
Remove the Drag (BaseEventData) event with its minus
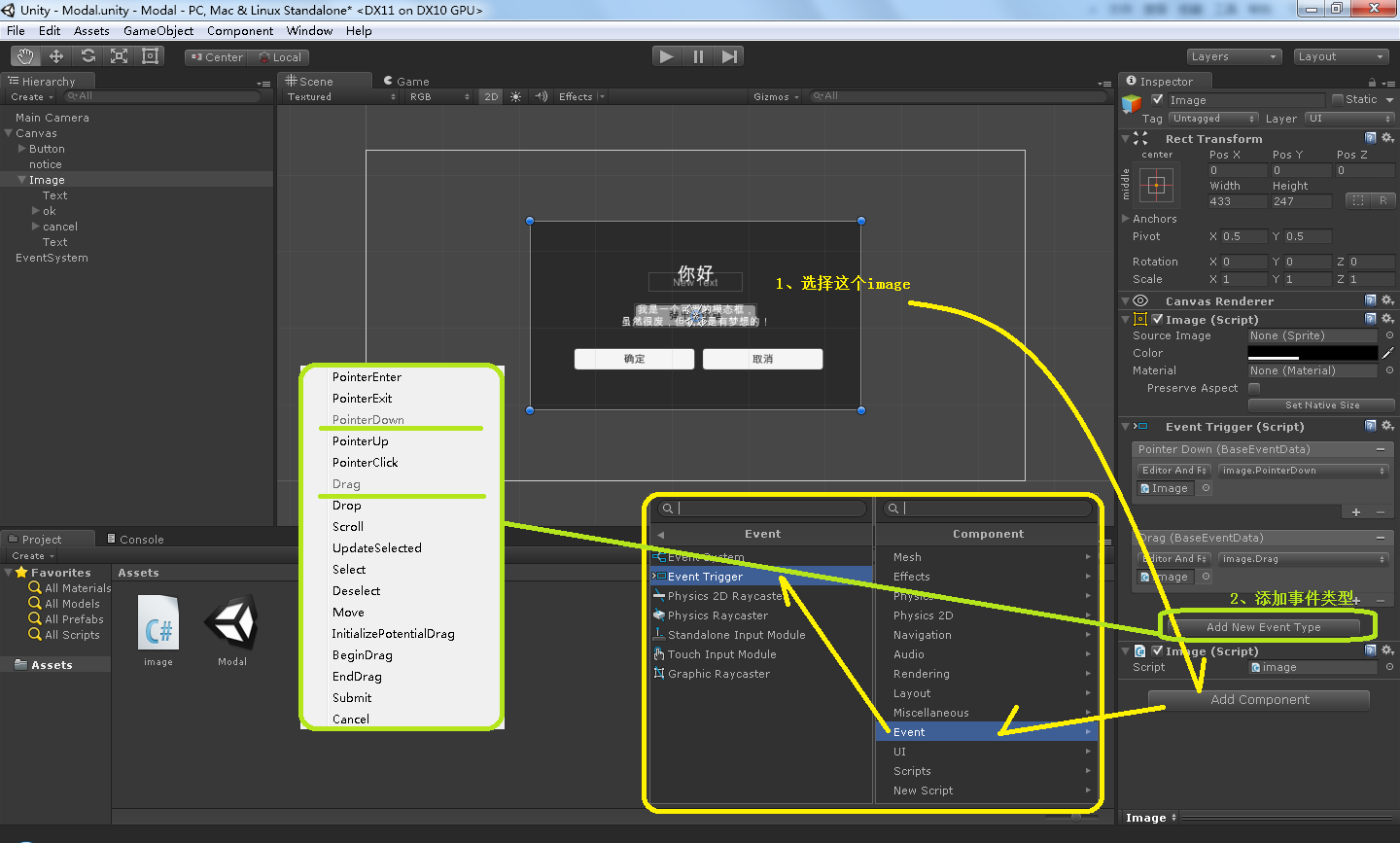coord(1381,538)
